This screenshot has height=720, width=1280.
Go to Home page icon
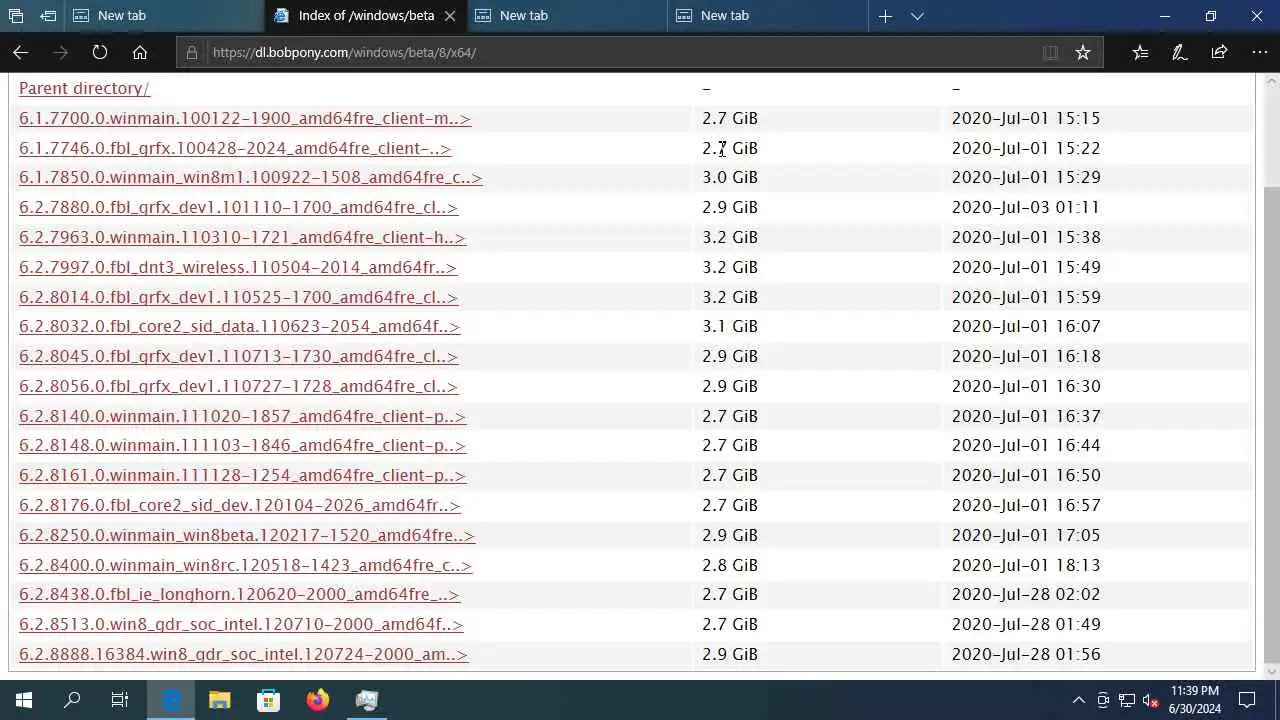coord(140,52)
